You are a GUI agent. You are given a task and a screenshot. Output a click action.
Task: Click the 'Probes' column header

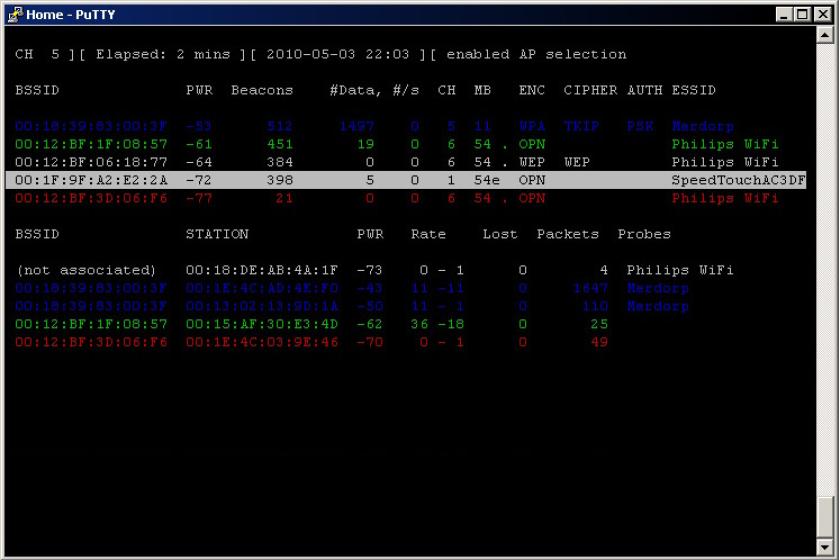[x=644, y=234]
